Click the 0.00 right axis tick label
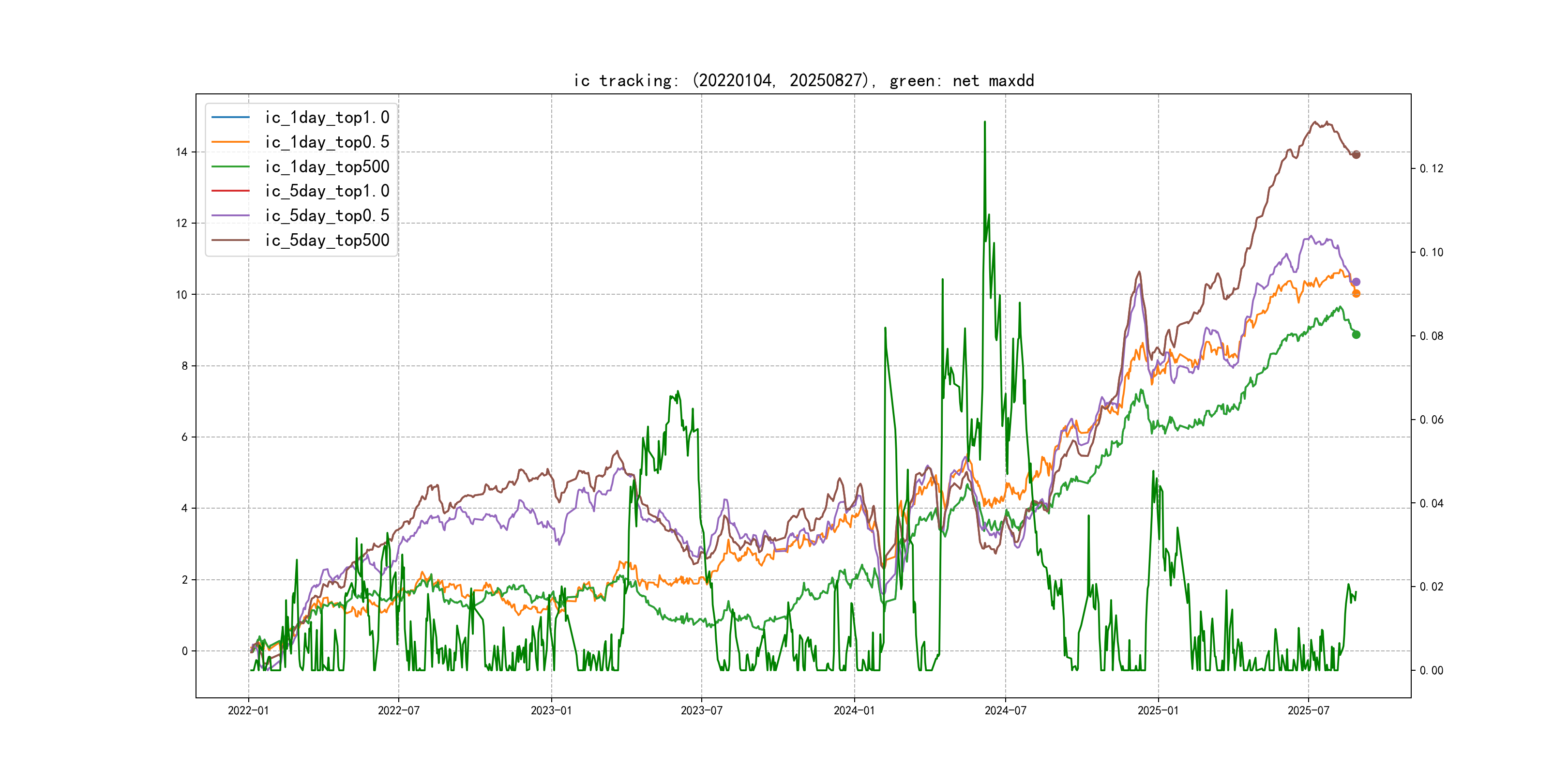 click(x=1431, y=670)
